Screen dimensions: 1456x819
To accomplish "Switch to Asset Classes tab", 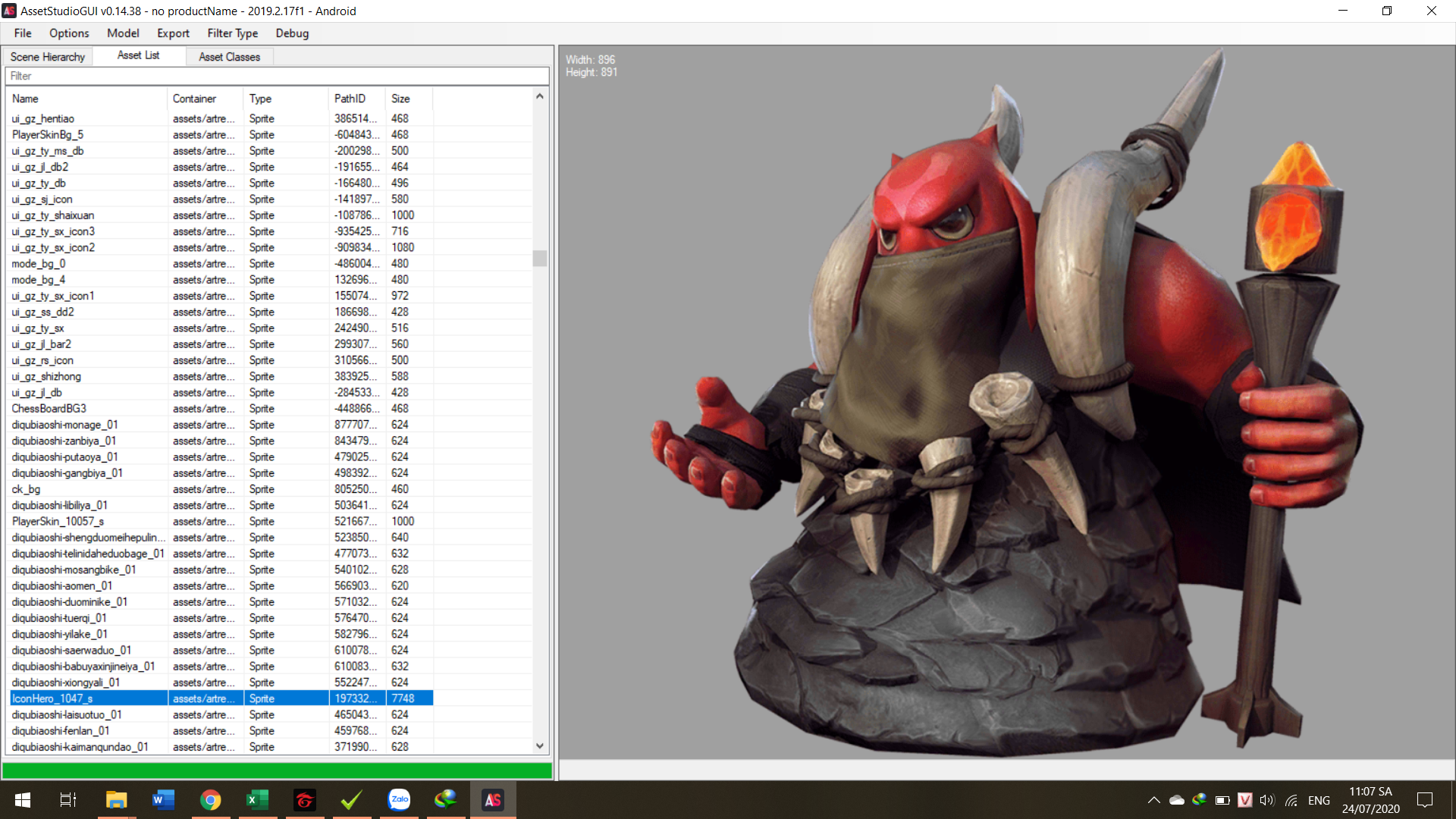I will (x=229, y=57).
